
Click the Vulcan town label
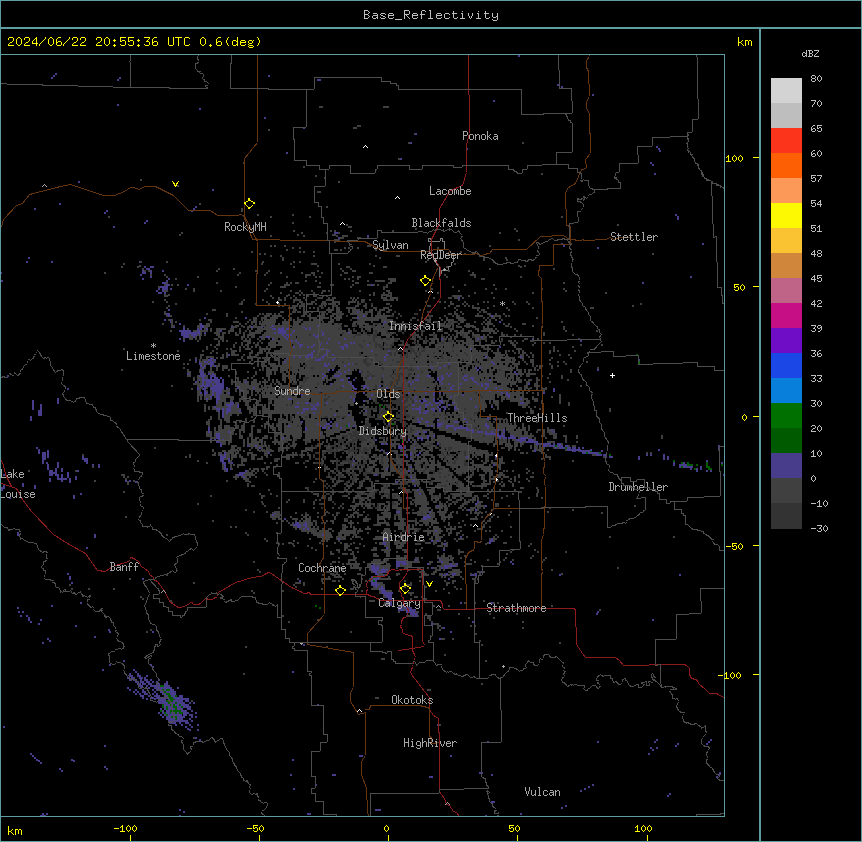tap(543, 792)
